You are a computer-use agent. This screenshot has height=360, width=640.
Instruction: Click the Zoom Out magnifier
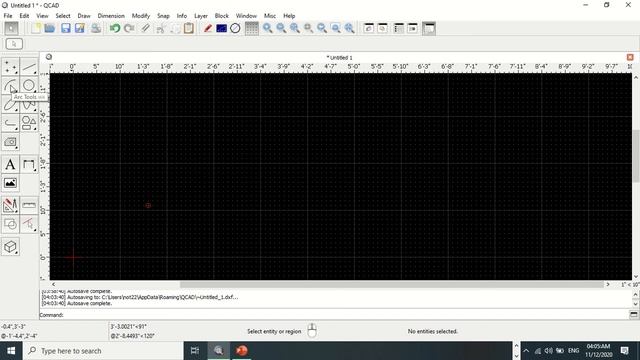point(281,28)
